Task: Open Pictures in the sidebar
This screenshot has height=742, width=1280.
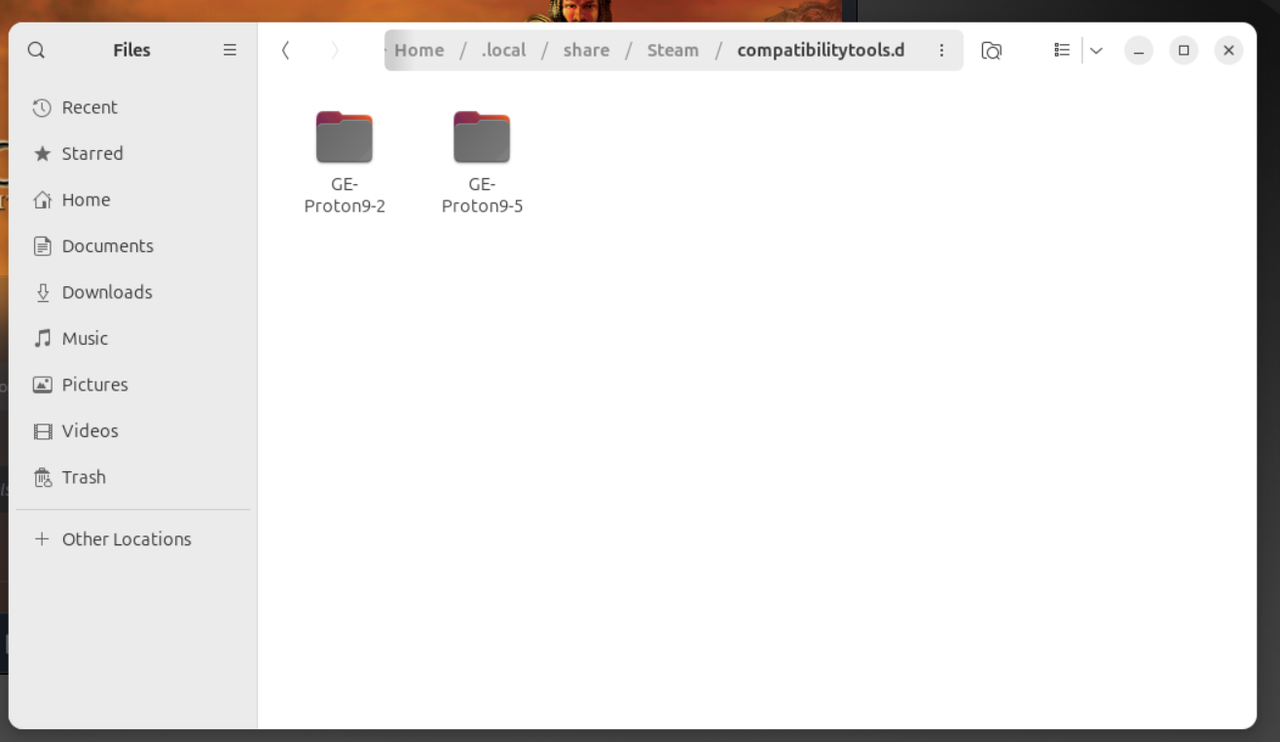Action: click(132, 384)
